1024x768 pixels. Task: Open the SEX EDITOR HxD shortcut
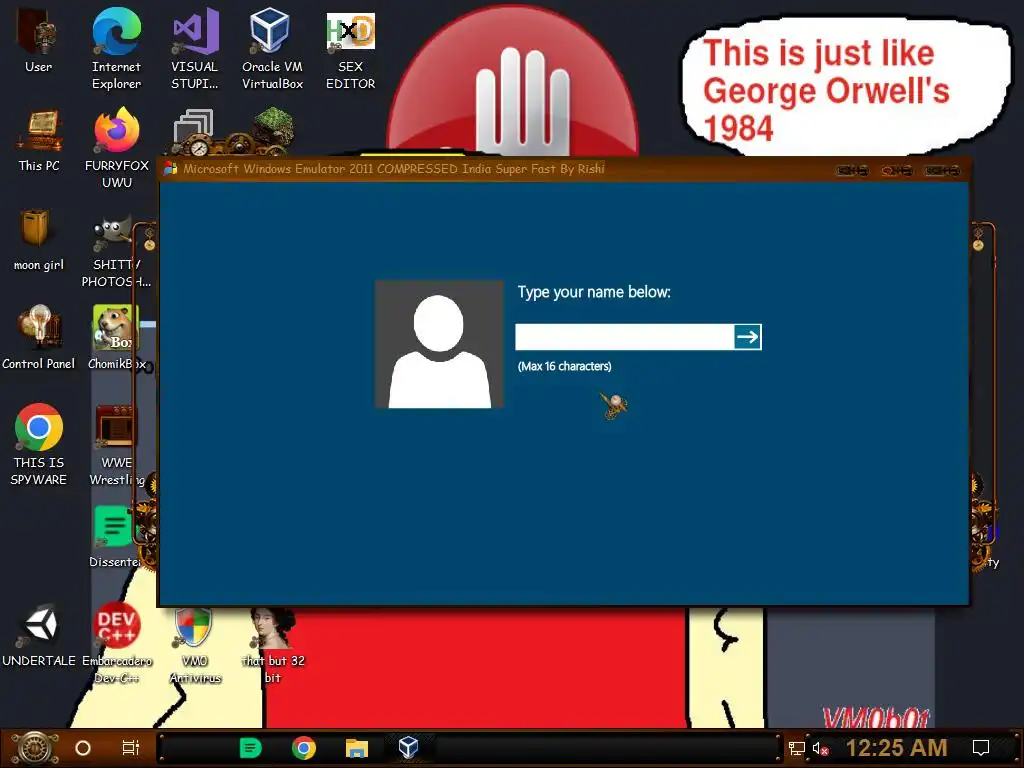[x=351, y=48]
